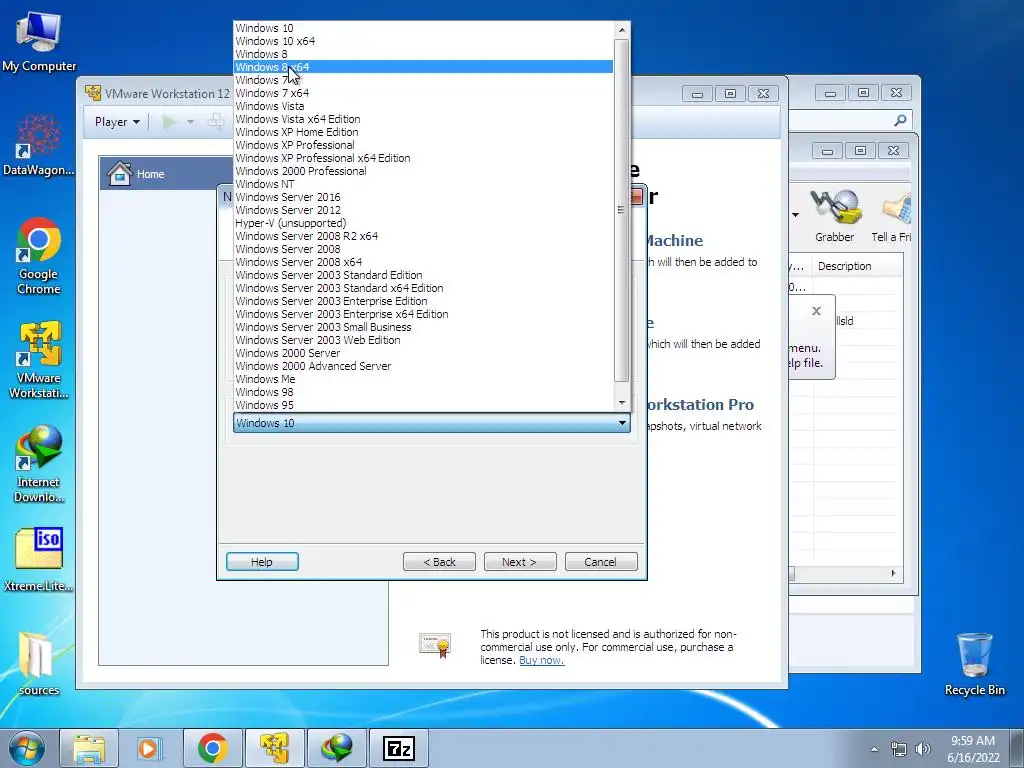The image size is (1024, 768).
Task: Select Windows Server 2003 Web Edition
Action: [x=423, y=340]
